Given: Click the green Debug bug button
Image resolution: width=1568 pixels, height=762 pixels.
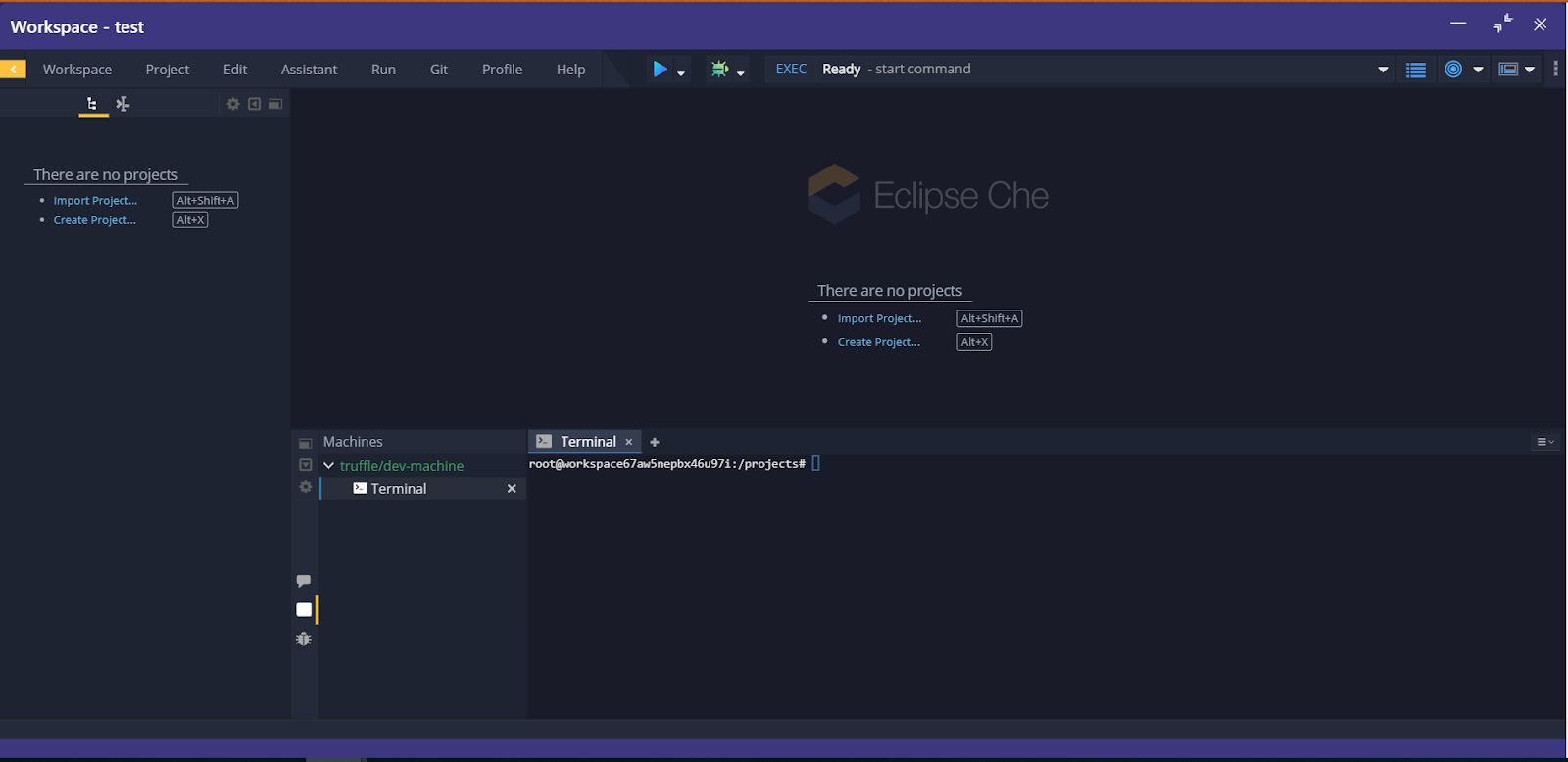Looking at the screenshot, I should pos(719,69).
